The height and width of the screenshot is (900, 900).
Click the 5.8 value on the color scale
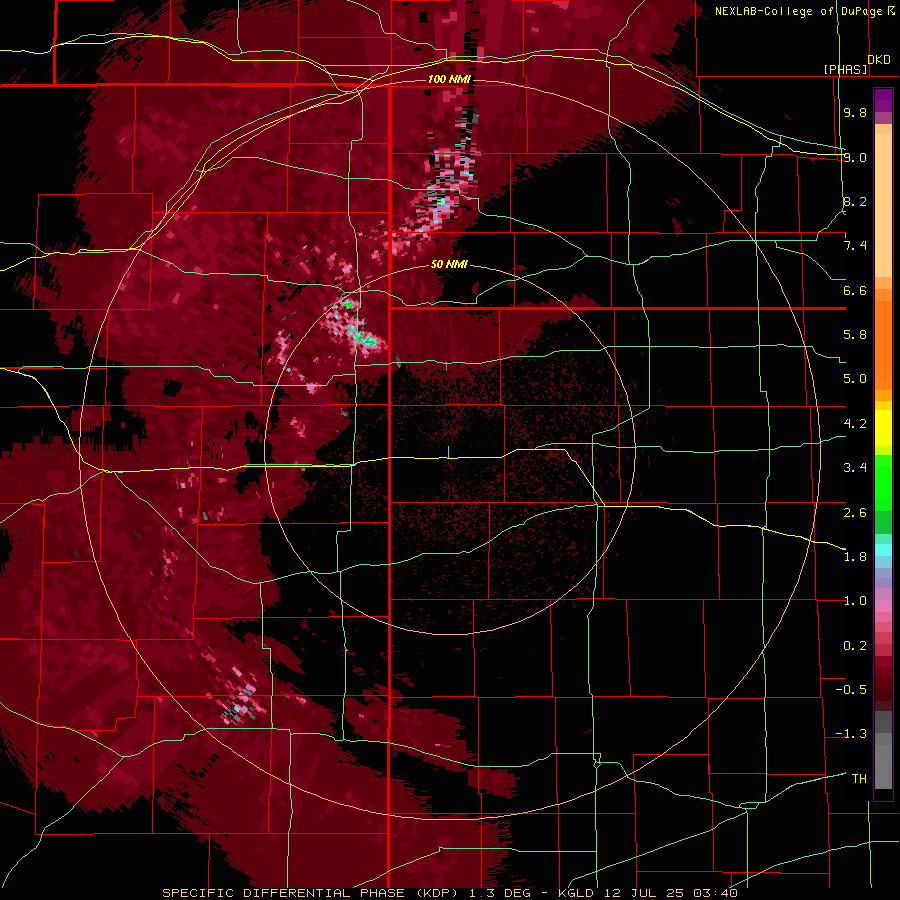855,335
